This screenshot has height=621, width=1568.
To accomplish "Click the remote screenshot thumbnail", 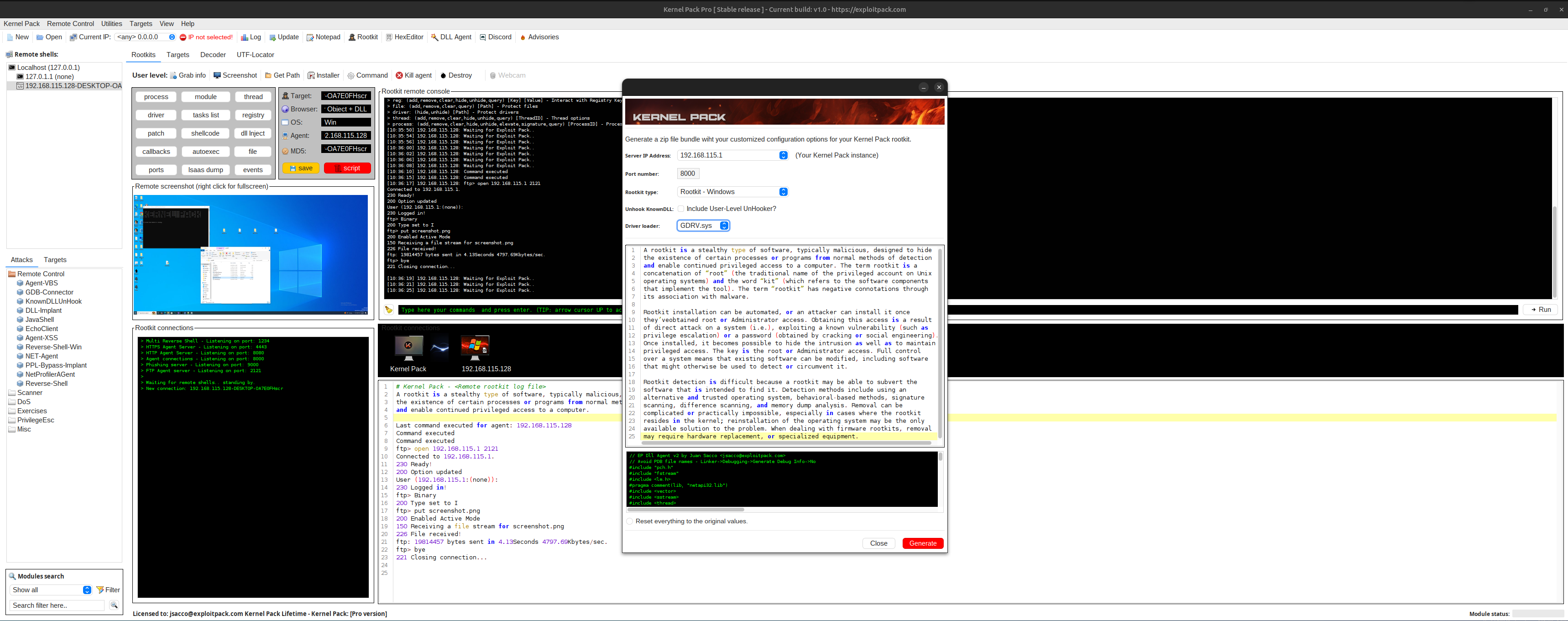I will (251, 254).
